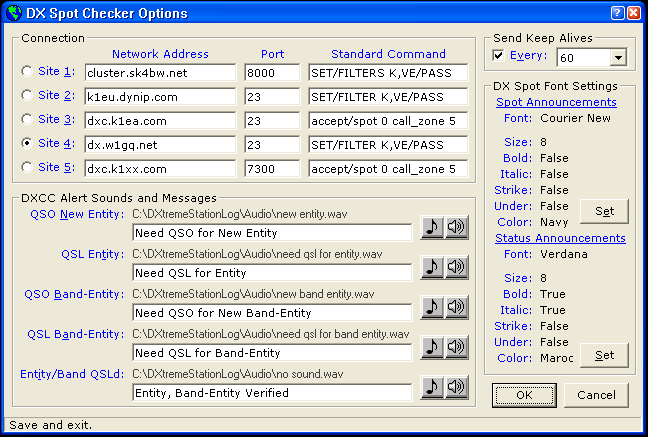Click the Status Announcements link
The image size is (648, 437).
tap(560, 238)
